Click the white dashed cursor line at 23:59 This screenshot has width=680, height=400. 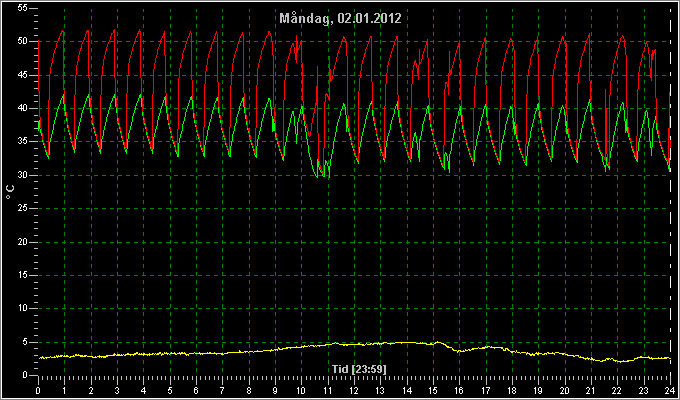pyautogui.click(x=670, y=195)
